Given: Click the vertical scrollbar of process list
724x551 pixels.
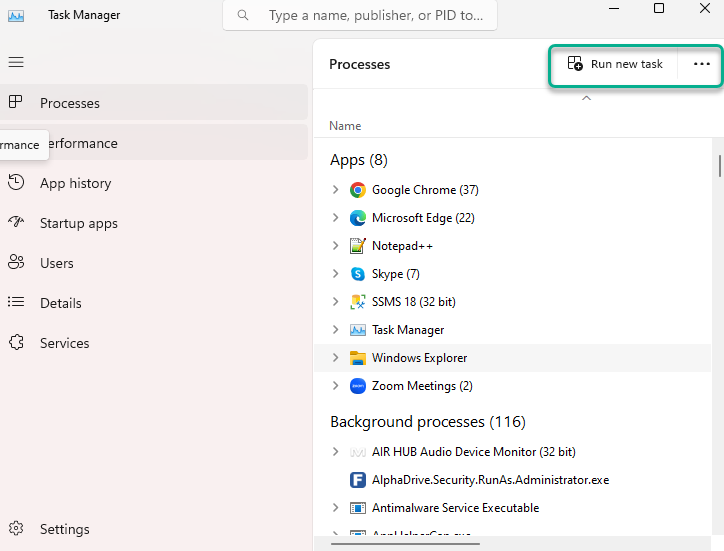Looking at the screenshot, I should (x=719, y=166).
